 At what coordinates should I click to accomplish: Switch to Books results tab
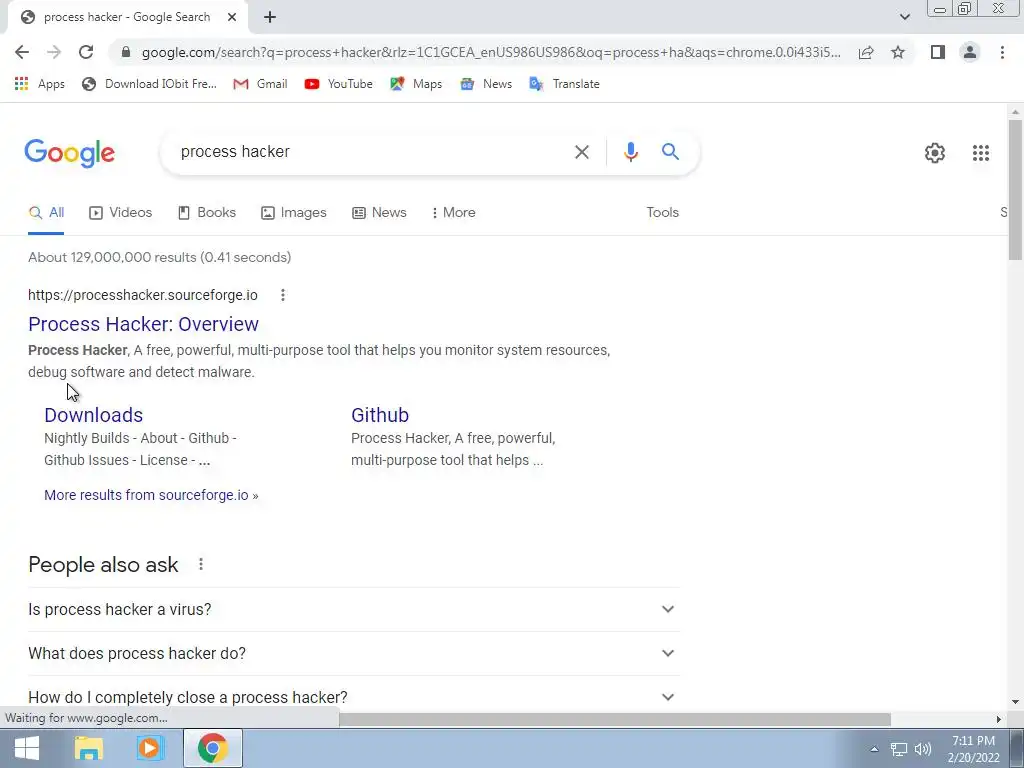click(x=206, y=212)
